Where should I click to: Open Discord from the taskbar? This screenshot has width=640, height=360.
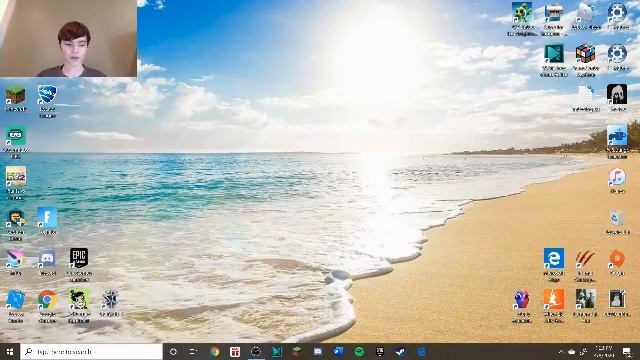click(318, 351)
